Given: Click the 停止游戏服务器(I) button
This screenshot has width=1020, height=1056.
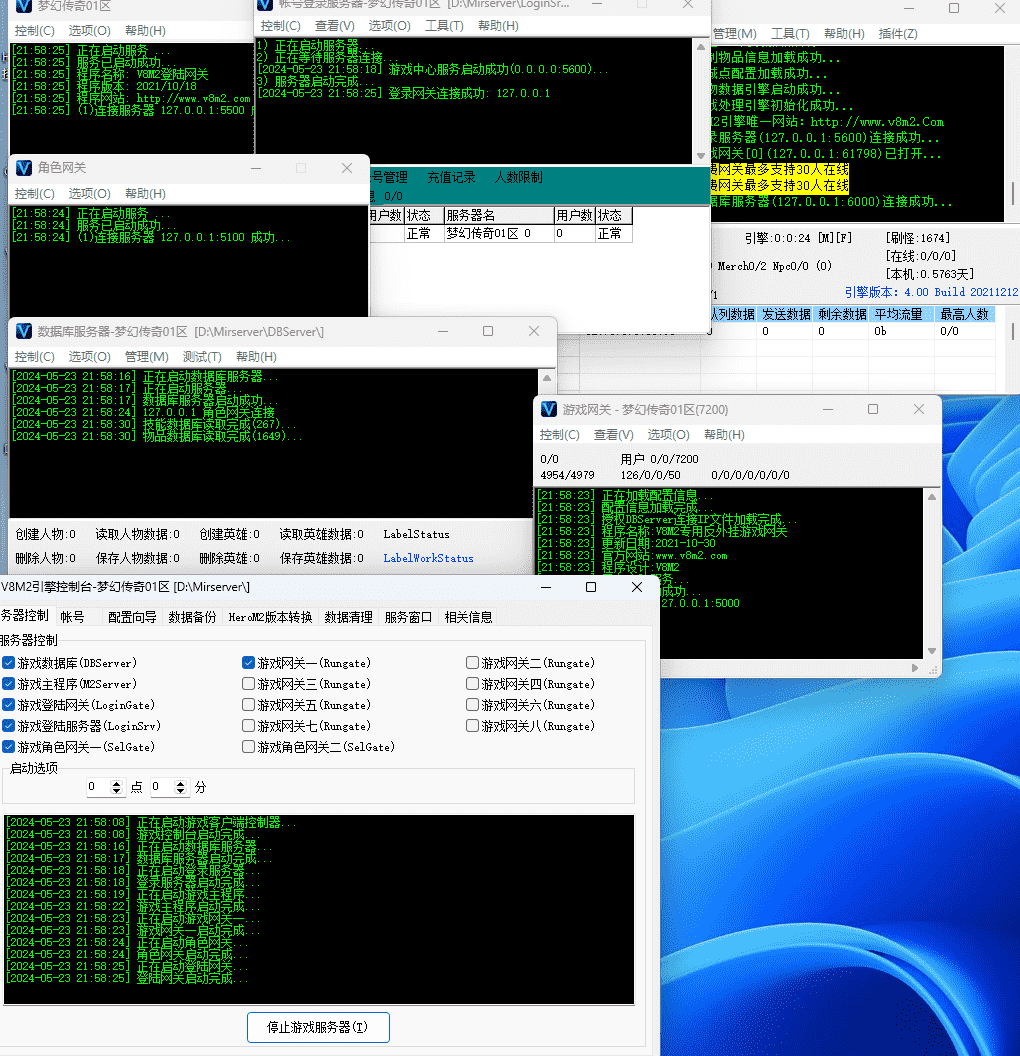Looking at the screenshot, I should coord(318,1027).
